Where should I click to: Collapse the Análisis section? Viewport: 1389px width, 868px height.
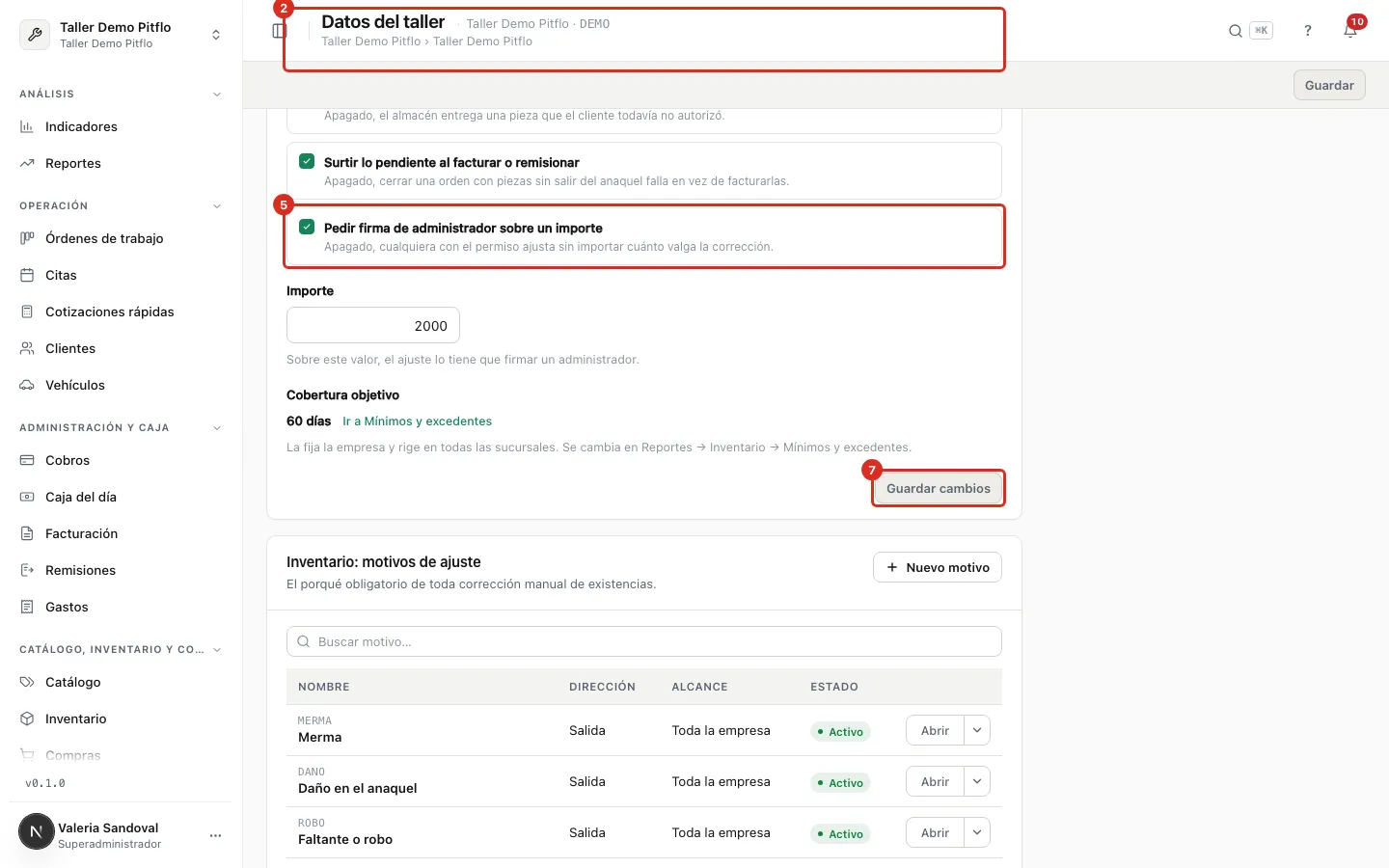click(x=217, y=95)
